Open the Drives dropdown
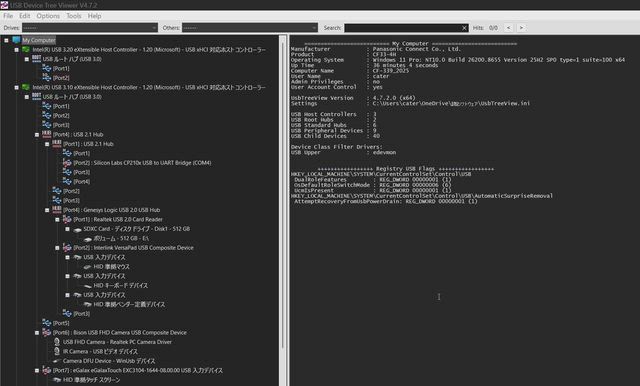This screenshot has height=386, width=640. [x=90, y=28]
